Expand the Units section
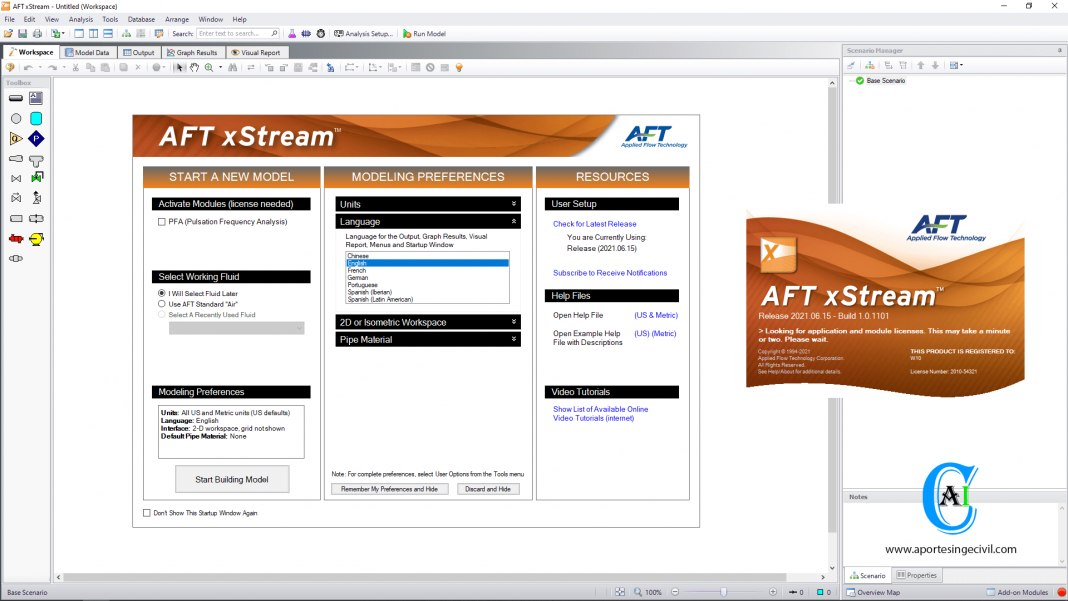 (427, 204)
